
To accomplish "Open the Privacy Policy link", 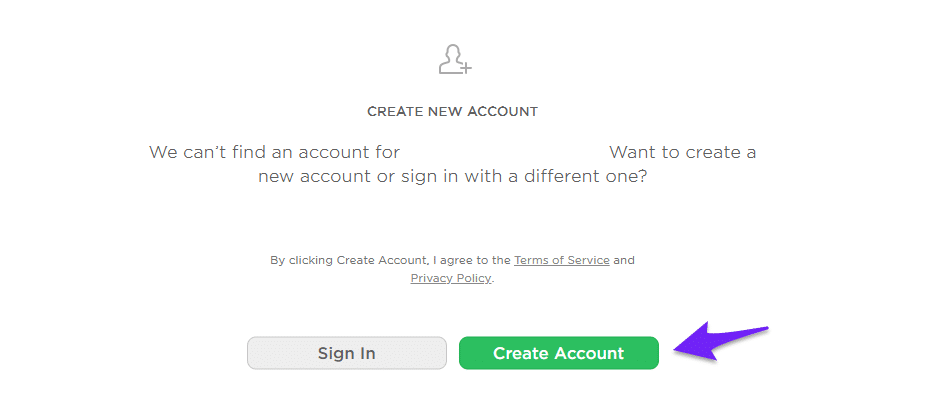I will click(451, 278).
